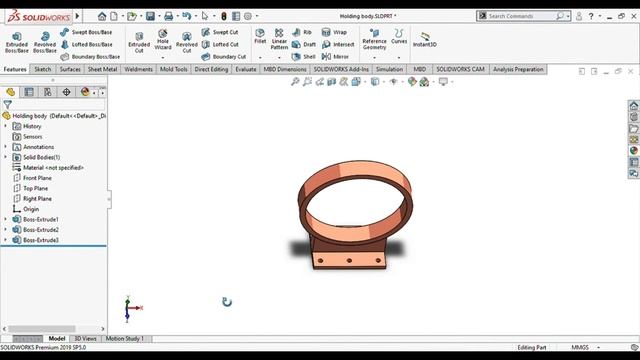
Task: Click the Home icon in the top toolbar
Action: click(102, 16)
